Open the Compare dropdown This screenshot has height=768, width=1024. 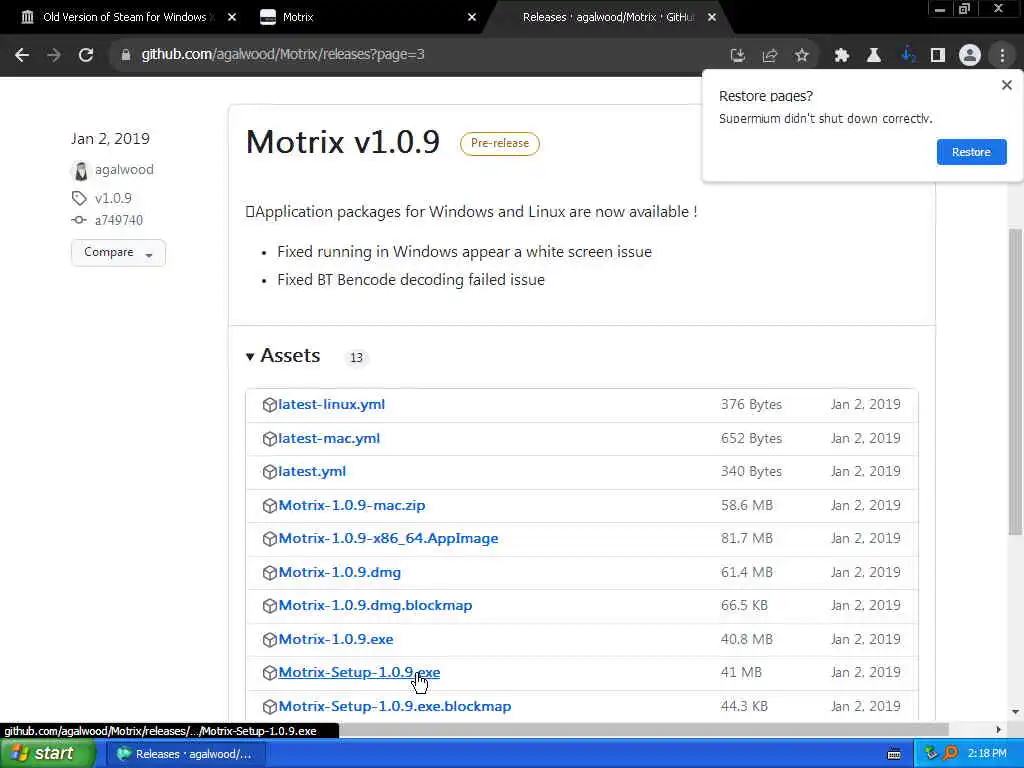pyautogui.click(x=118, y=253)
